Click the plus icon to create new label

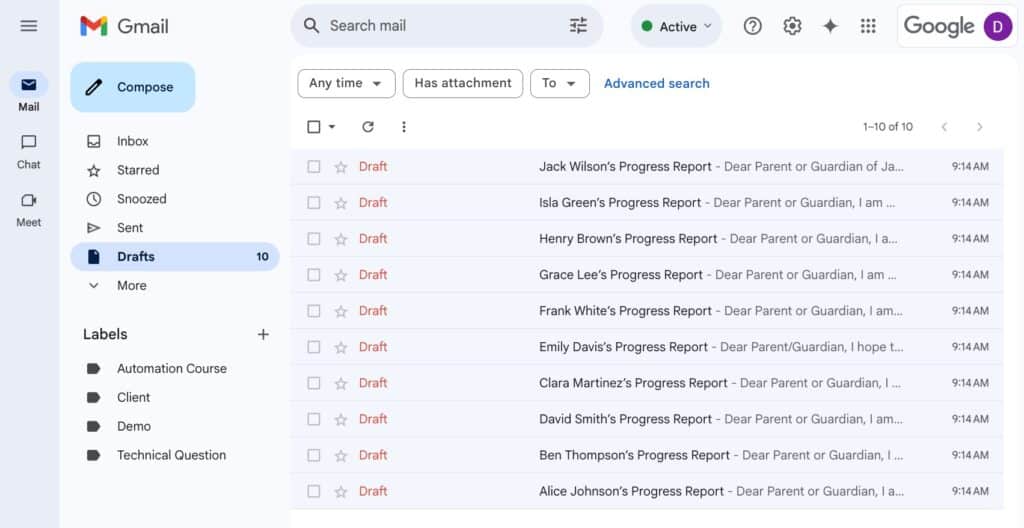pyautogui.click(x=263, y=334)
